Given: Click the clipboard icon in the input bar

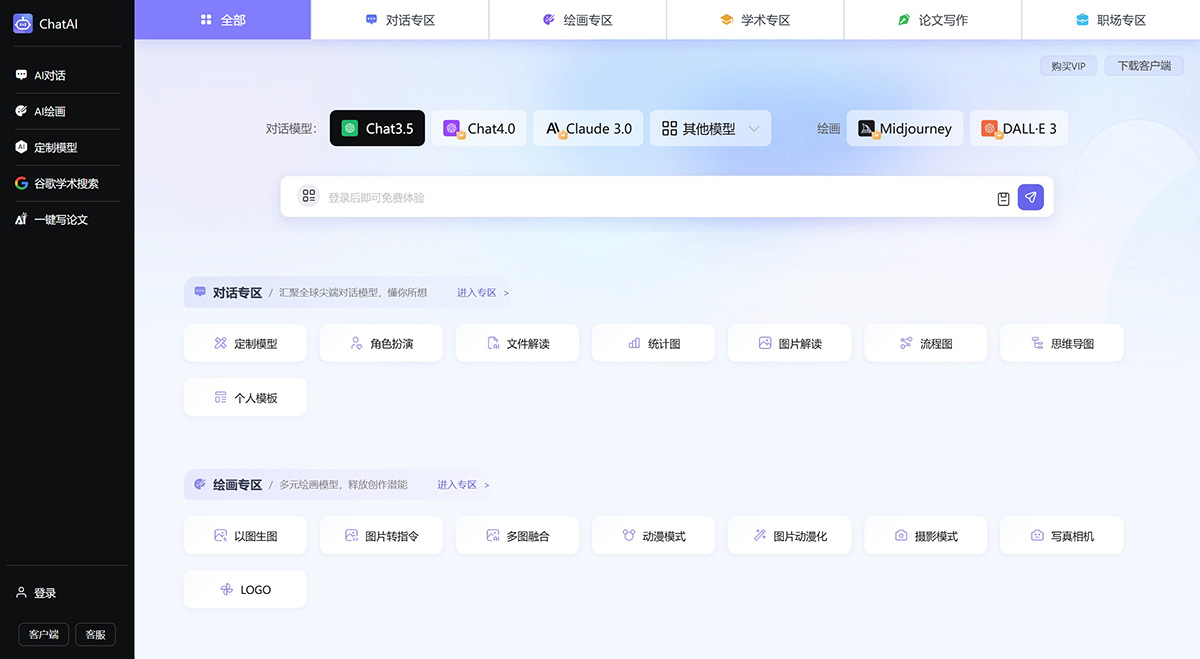Looking at the screenshot, I should click(x=1003, y=197).
